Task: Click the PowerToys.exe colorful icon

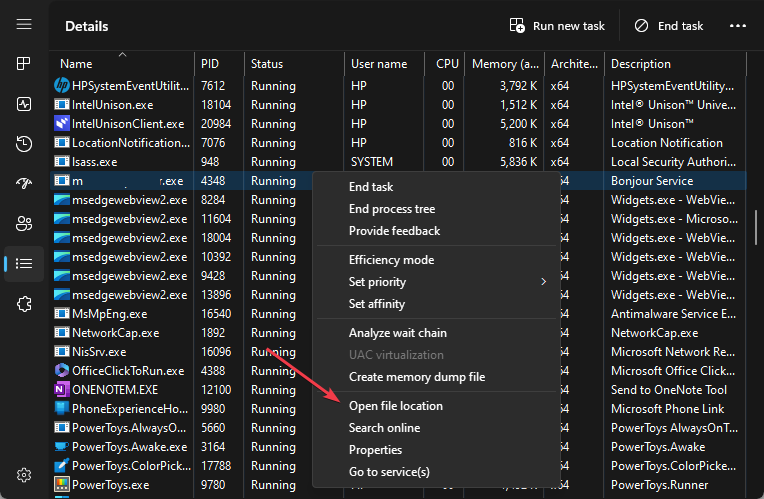Action: (61, 484)
